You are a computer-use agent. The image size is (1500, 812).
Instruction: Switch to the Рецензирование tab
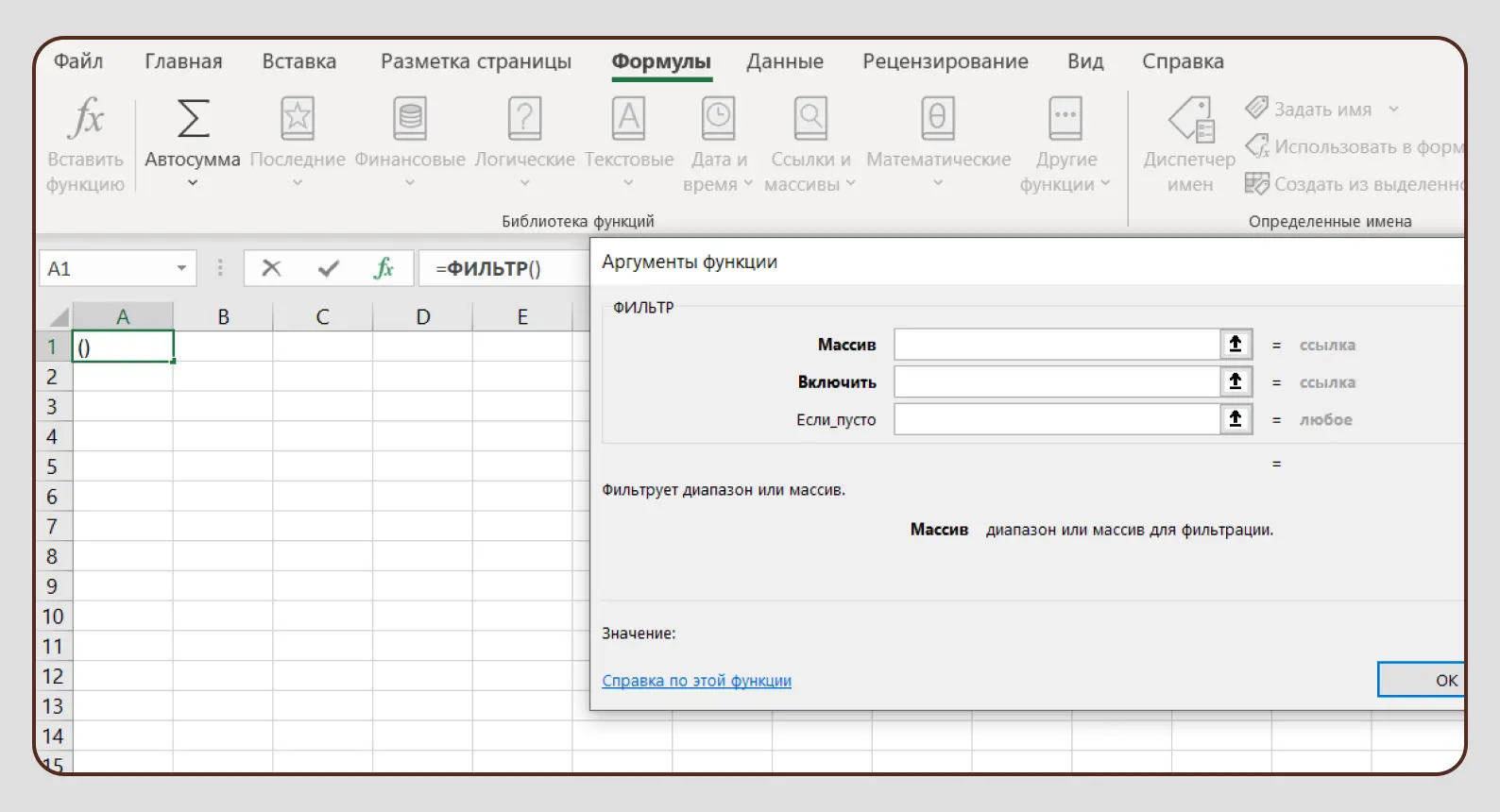pyautogui.click(x=946, y=61)
